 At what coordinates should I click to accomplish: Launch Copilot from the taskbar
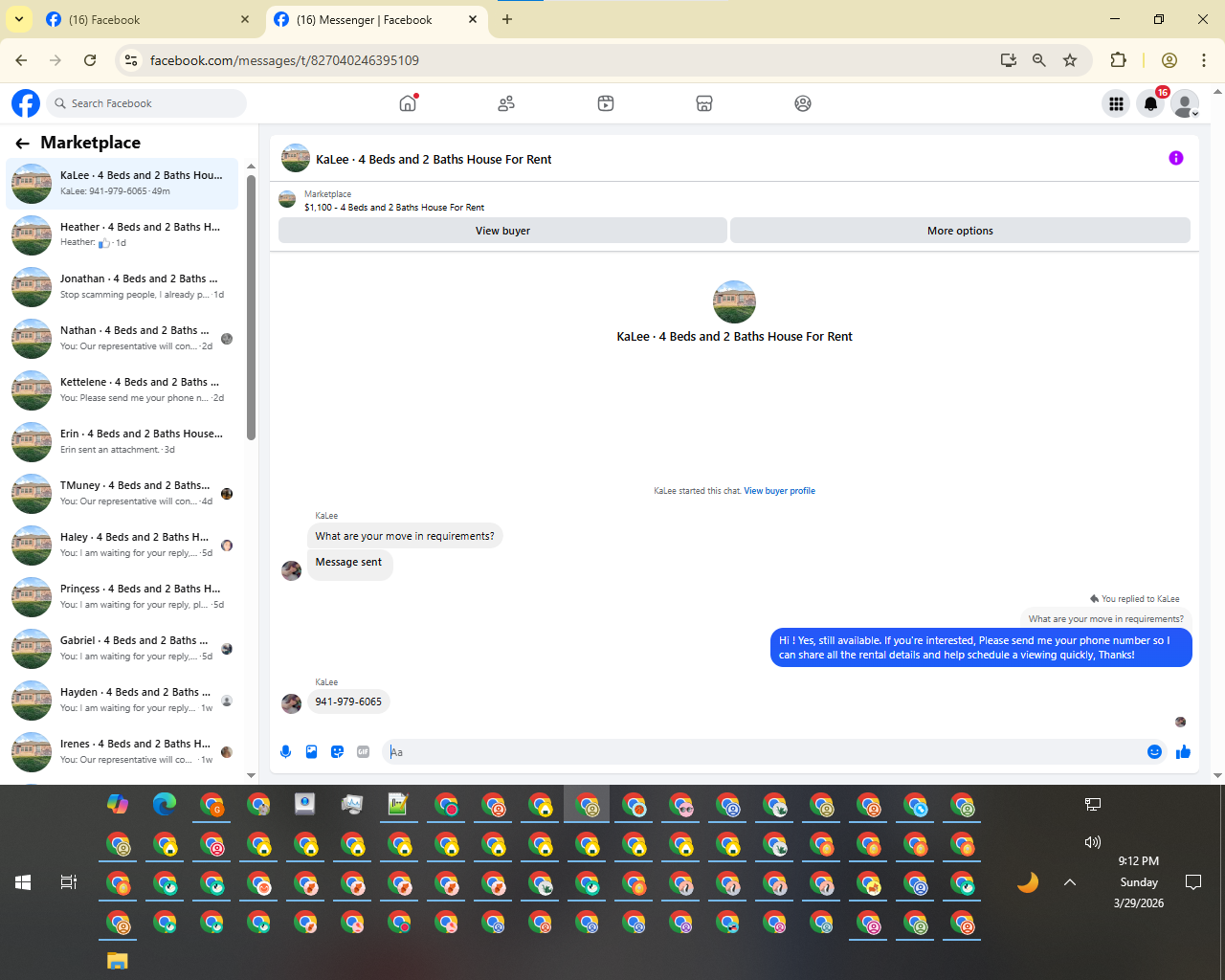point(118,805)
